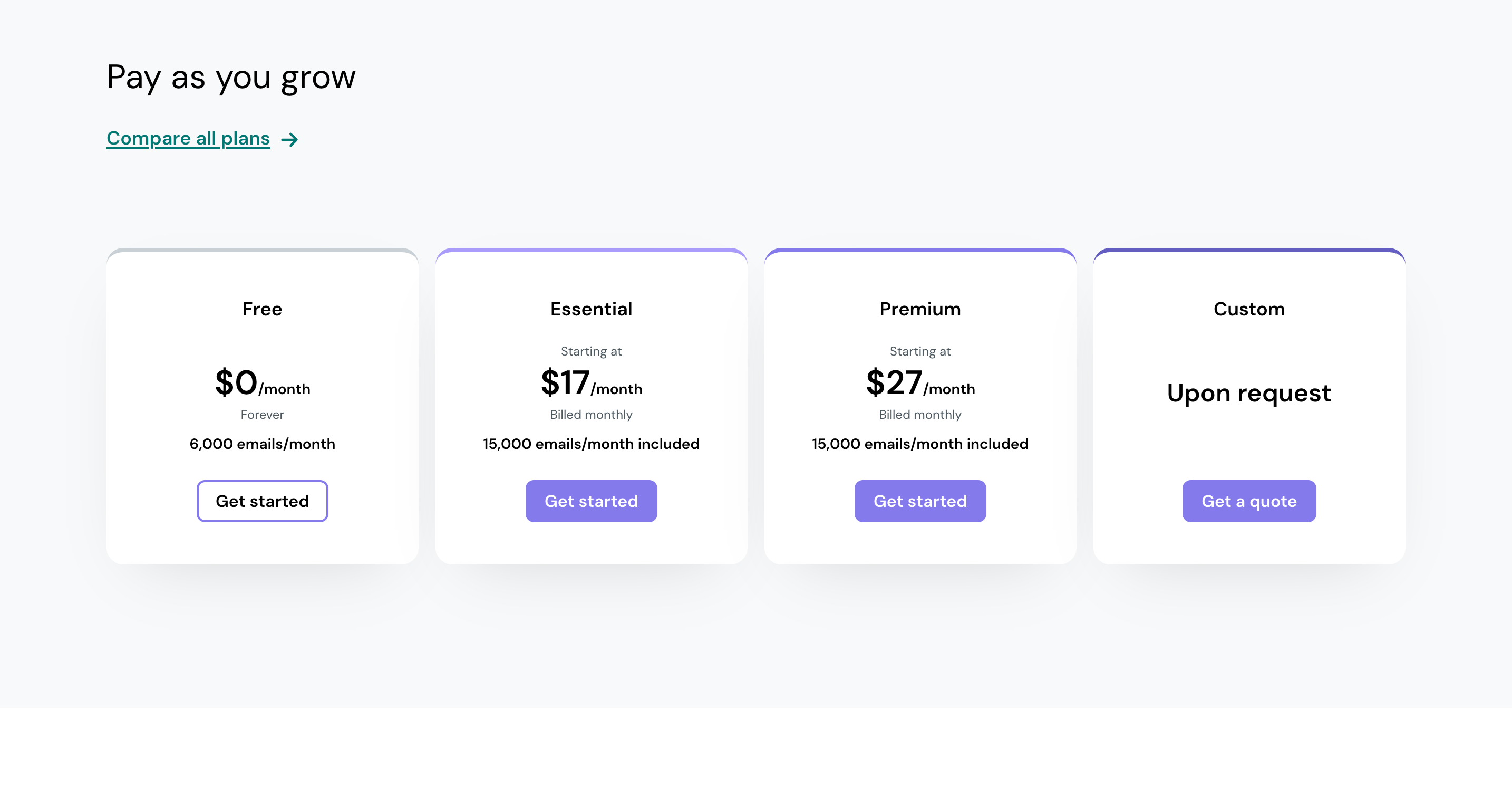This screenshot has width=1512, height=805.
Task: Click the 6,000 emails/month label
Action: (x=263, y=444)
